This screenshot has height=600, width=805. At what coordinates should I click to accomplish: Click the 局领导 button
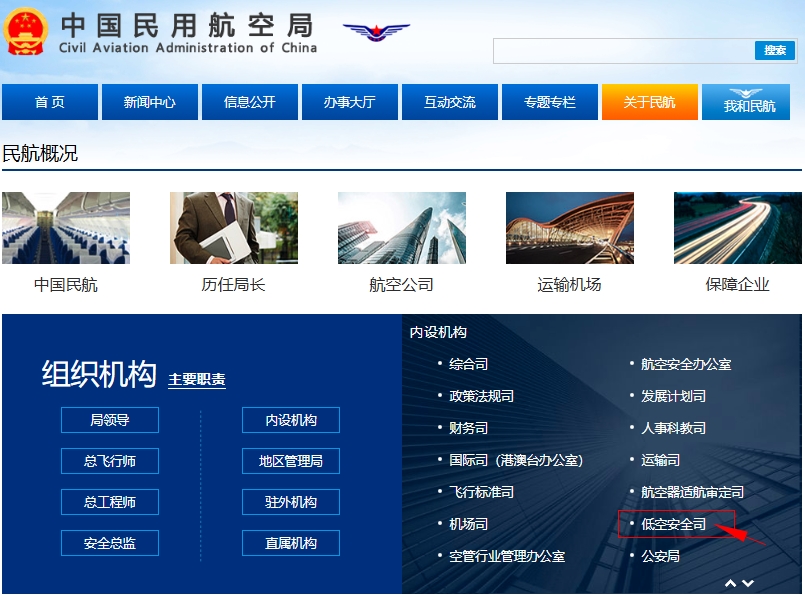[x=110, y=420]
